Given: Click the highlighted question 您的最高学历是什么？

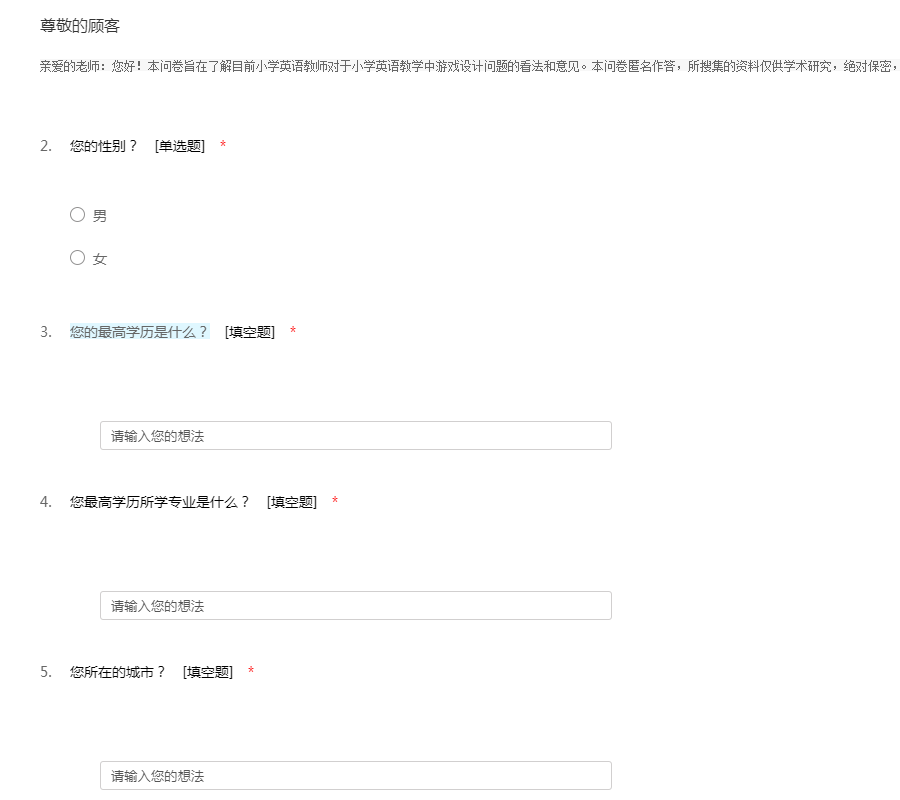Looking at the screenshot, I should click(139, 332).
